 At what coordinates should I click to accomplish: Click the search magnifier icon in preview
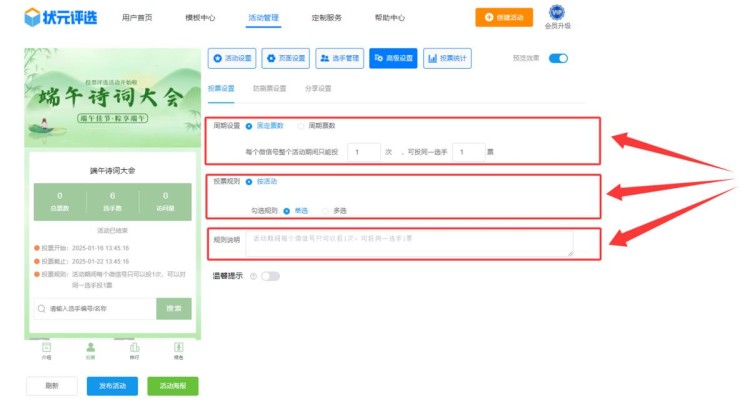(x=41, y=309)
